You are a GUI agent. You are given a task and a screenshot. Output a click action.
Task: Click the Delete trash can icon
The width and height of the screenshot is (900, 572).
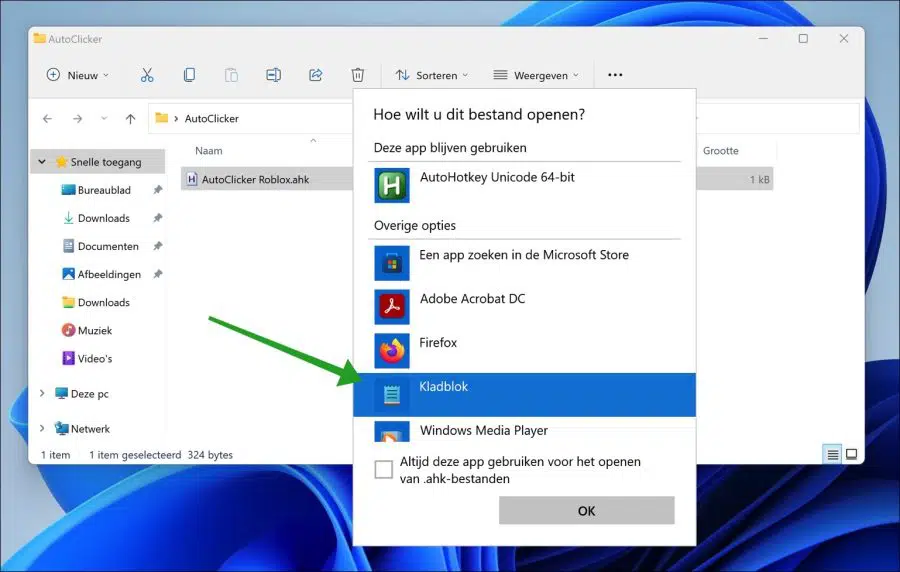[358, 75]
